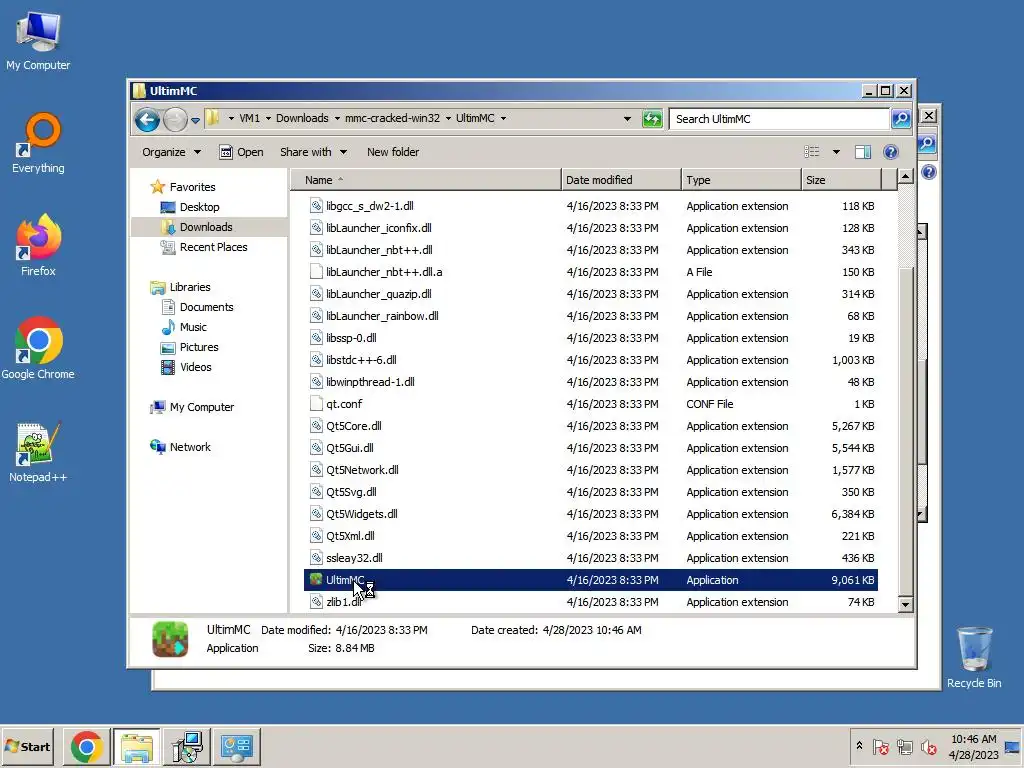Select the qt.conf file
The height and width of the screenshot is (768, 1024).
click(x=590, y=404)
